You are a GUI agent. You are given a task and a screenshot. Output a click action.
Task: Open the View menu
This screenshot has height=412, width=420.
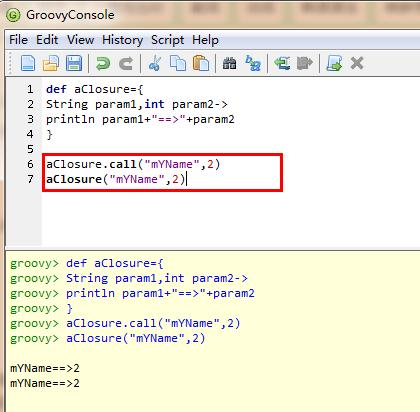point(80,40)
